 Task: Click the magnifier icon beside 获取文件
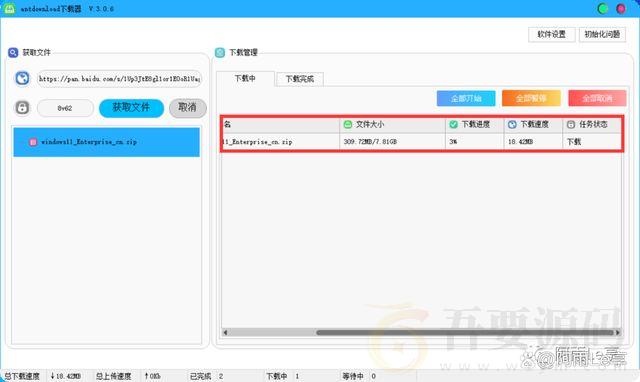click(13, 52)
